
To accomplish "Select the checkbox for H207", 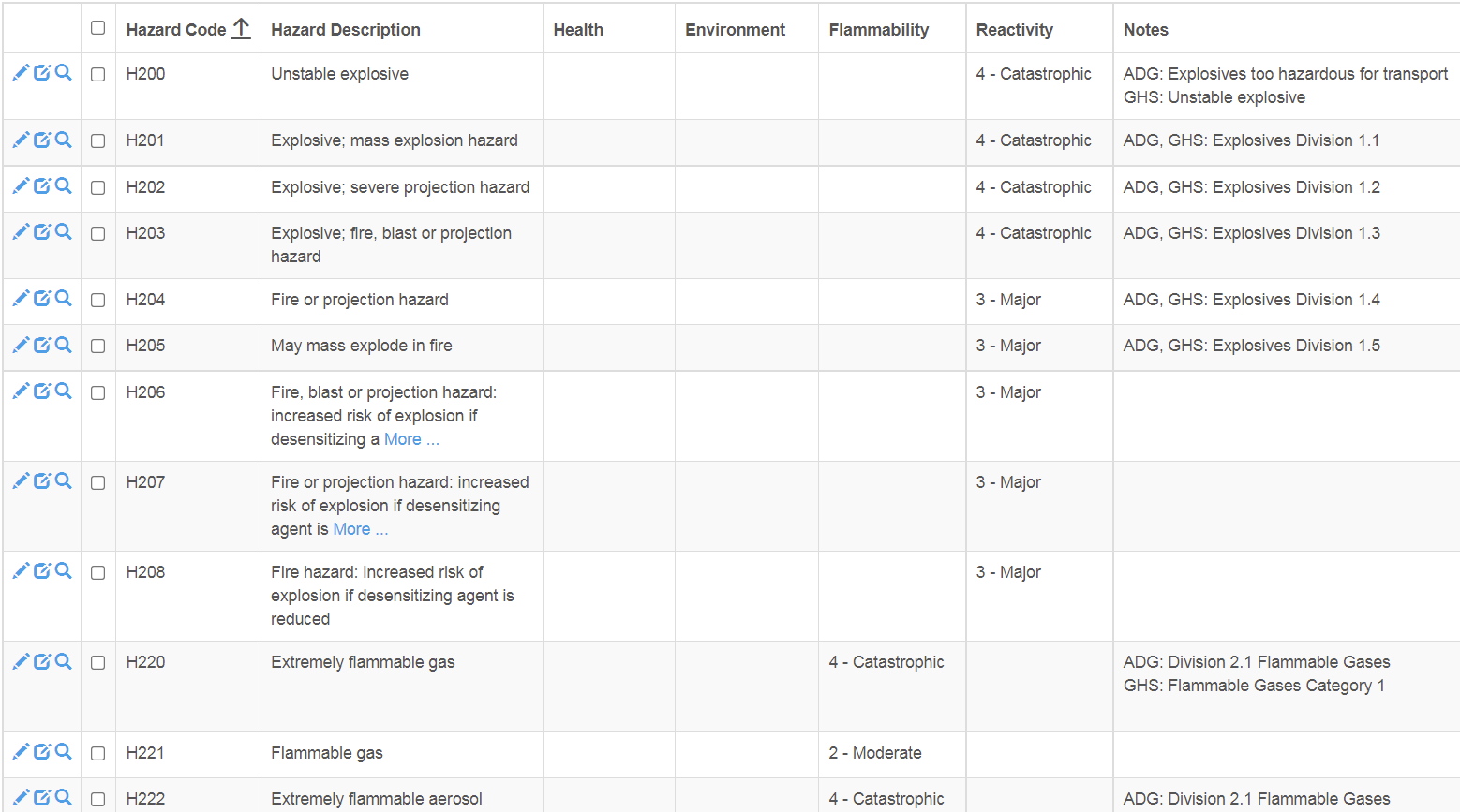I will 97,482.
